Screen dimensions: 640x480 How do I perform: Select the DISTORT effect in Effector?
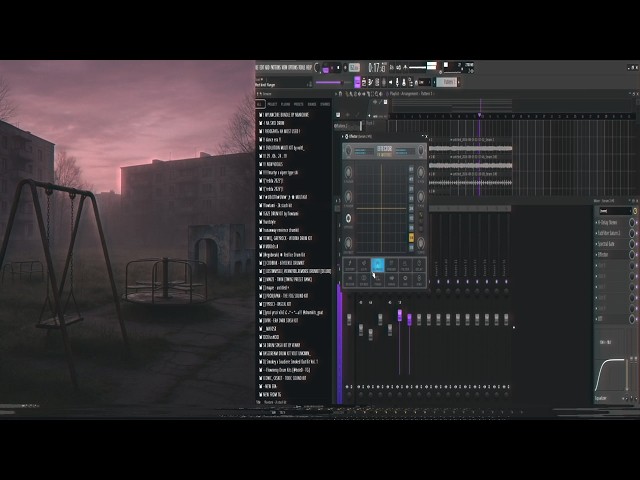(350, 266)
